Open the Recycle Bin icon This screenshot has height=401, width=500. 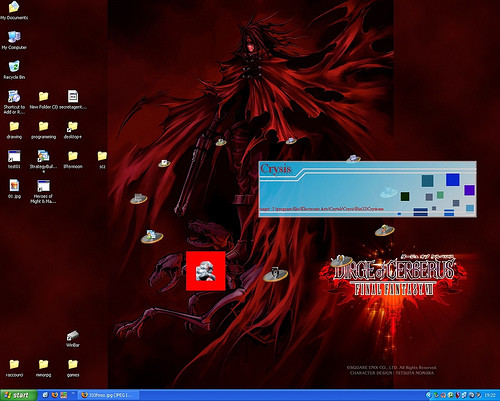pyautogui.click(x=14, y=70)
